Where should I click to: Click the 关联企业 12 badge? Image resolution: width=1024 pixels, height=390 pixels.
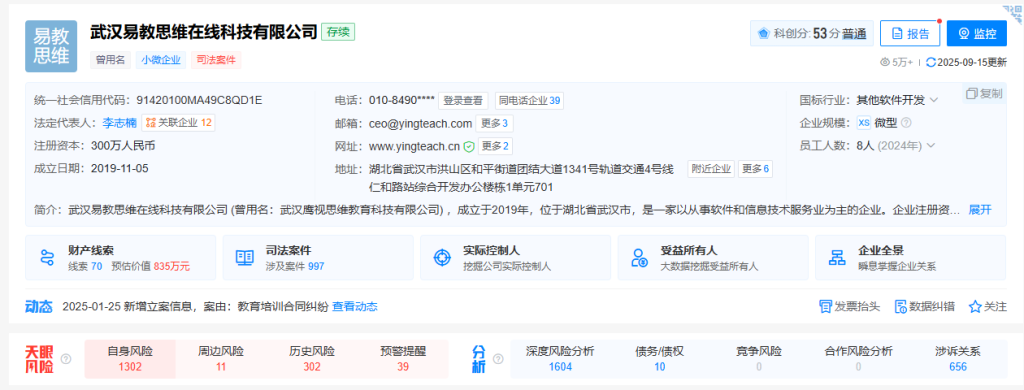[x=178, y=122]
